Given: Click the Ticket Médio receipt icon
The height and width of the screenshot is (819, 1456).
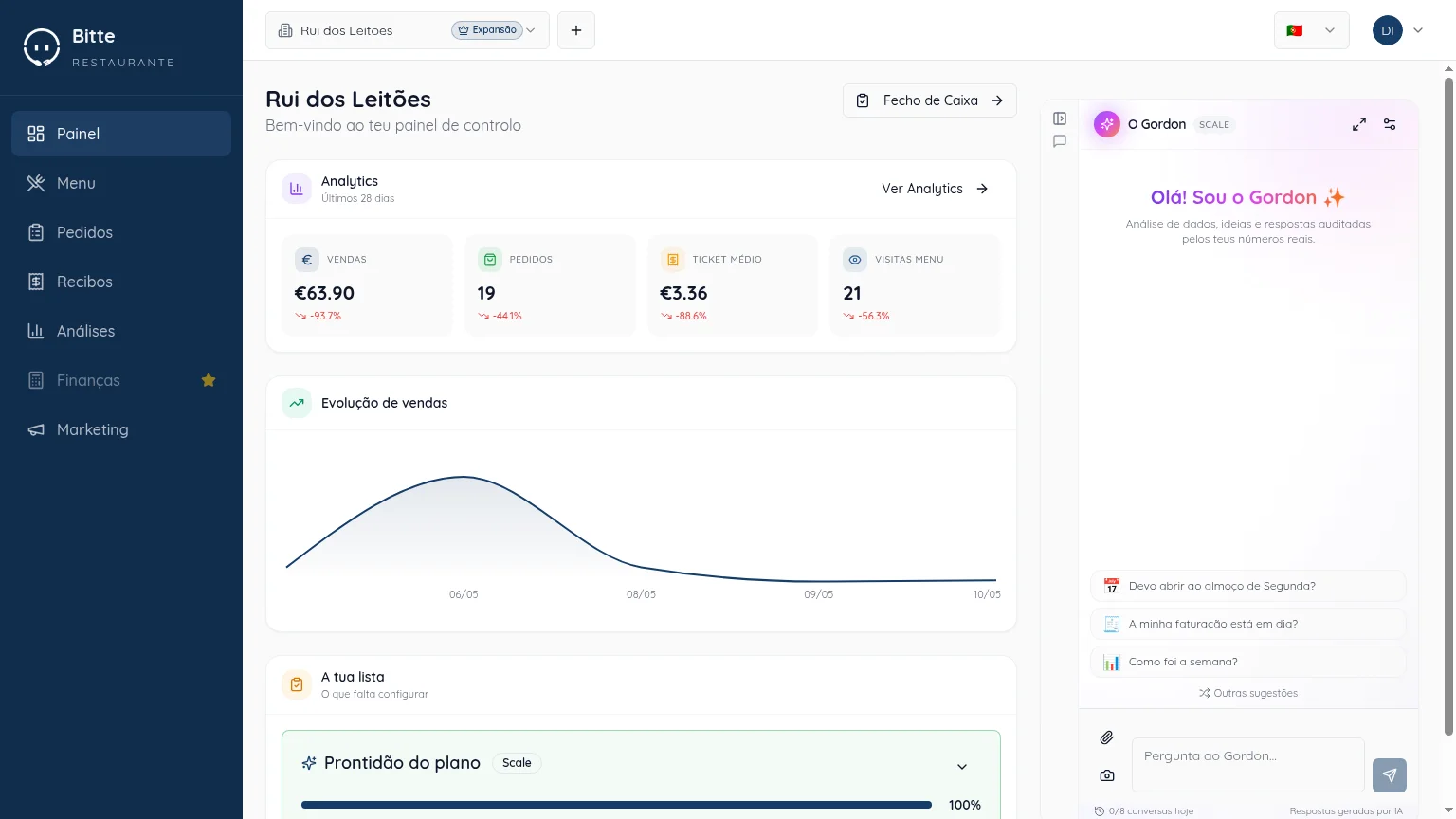Looking at the screenshot, I should coord(672,260).
